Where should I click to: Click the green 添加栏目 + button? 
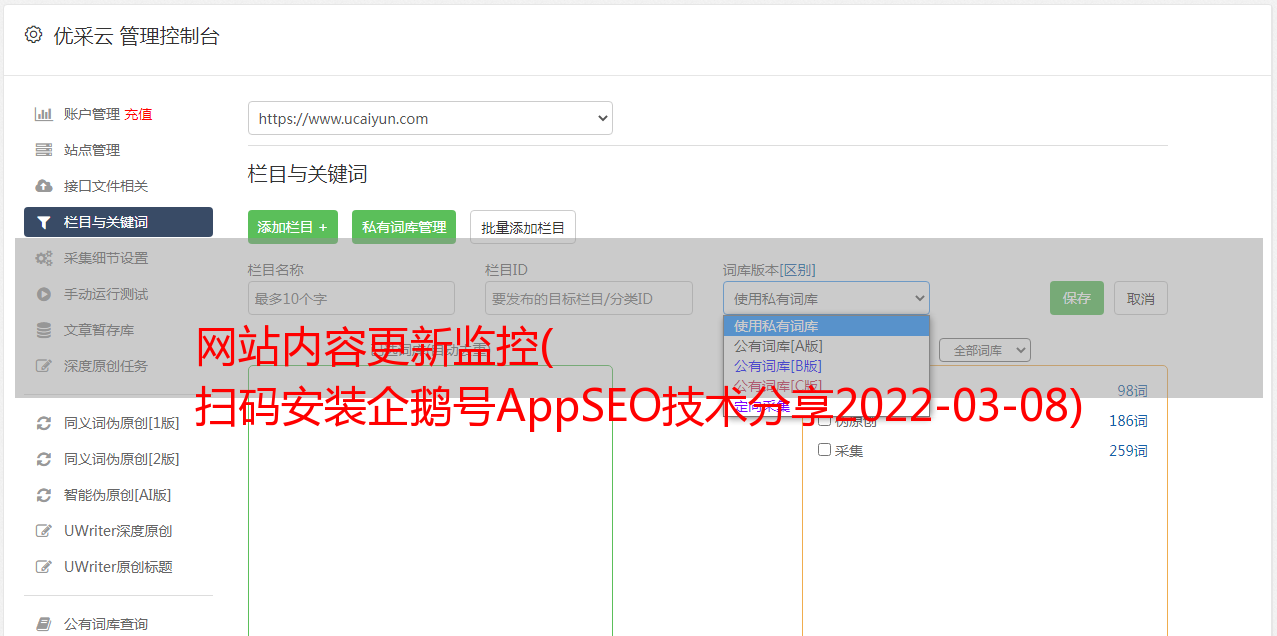[x=293, y=227]
